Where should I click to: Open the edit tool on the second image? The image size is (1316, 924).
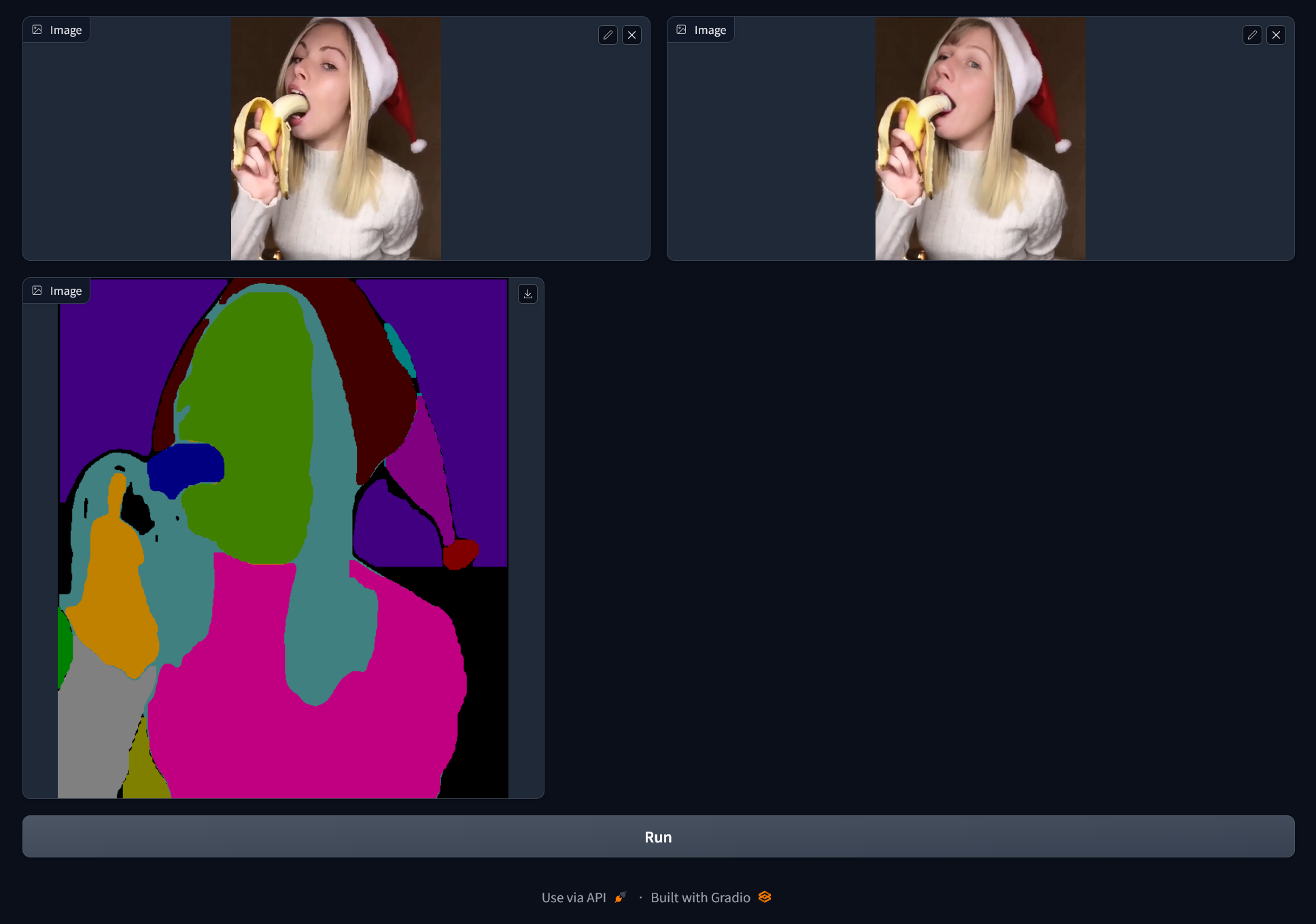(1252, 35)
